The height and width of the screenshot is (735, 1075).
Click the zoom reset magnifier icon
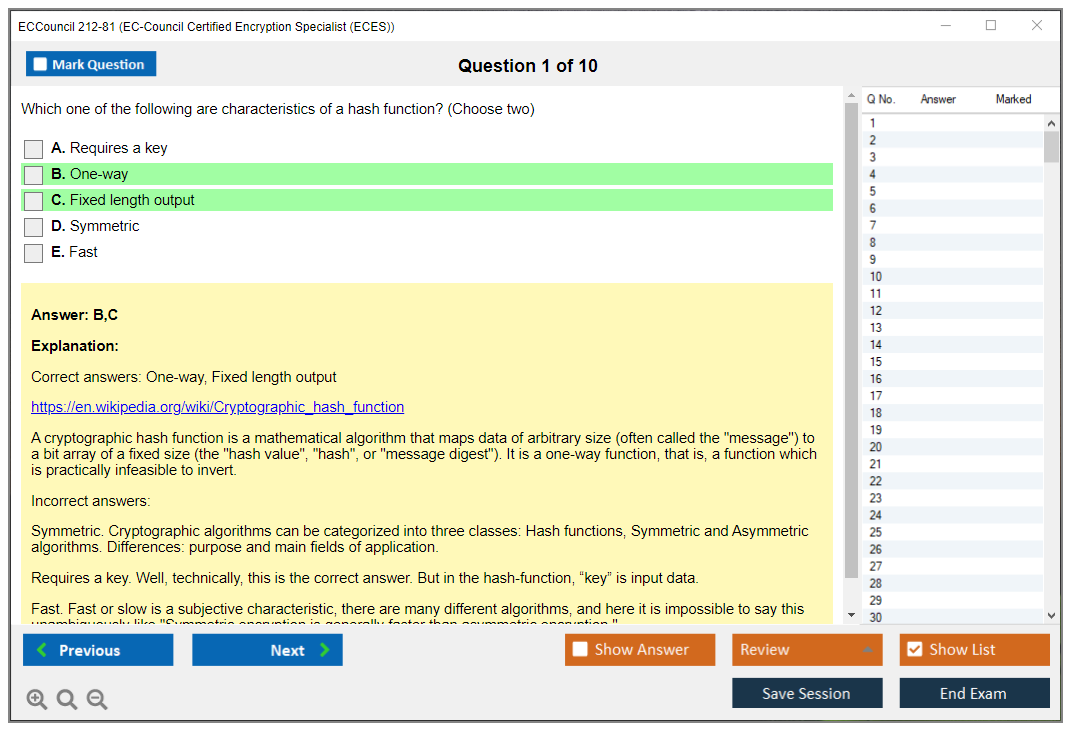click(67, 700)
